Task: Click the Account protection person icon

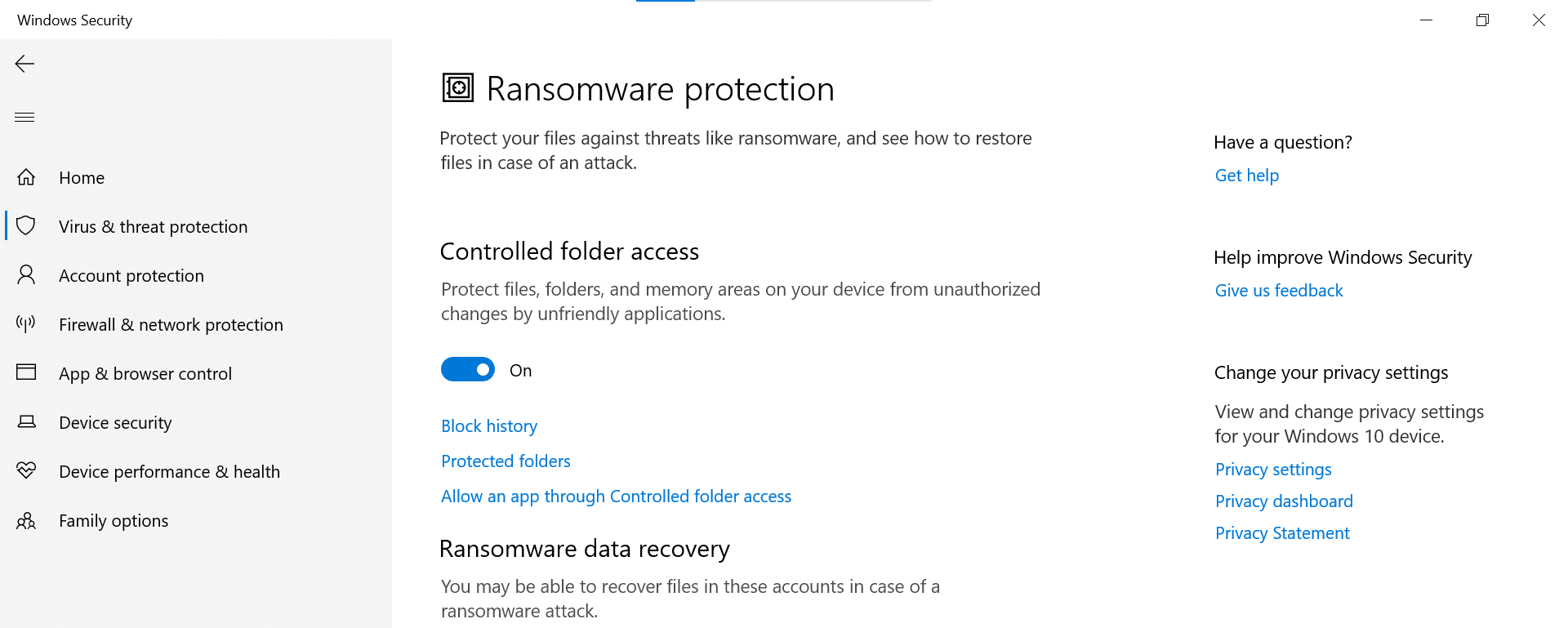Action: tap(26, 275)
